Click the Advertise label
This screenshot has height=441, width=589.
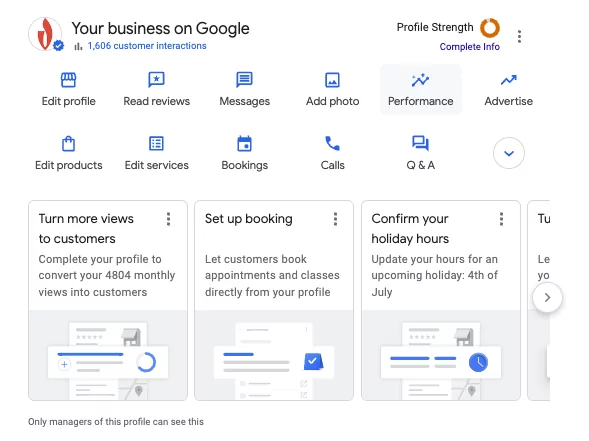point(508,101)
